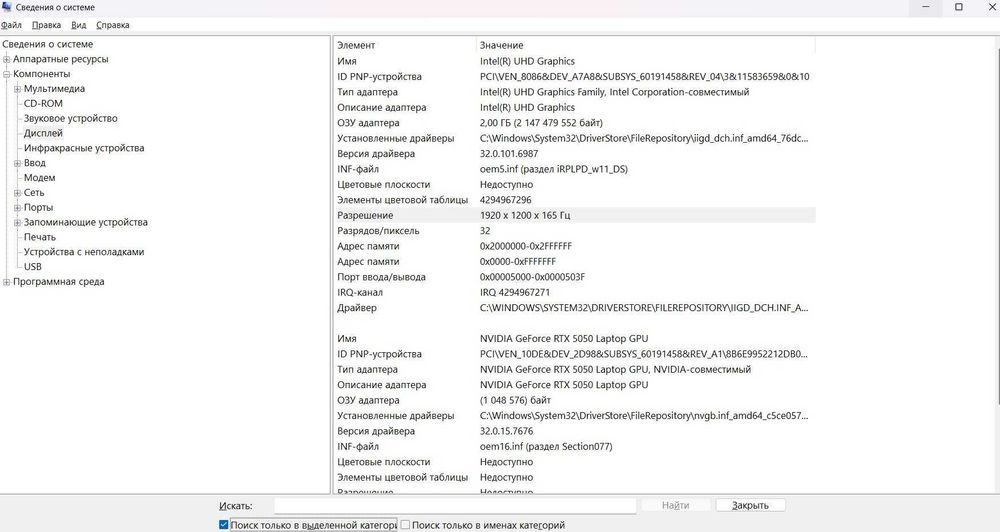Click the Intel PNP ID starting PCI\VEN_8086
The height and width of the screenshot is (532, 1000).
(x=645, y=77)
